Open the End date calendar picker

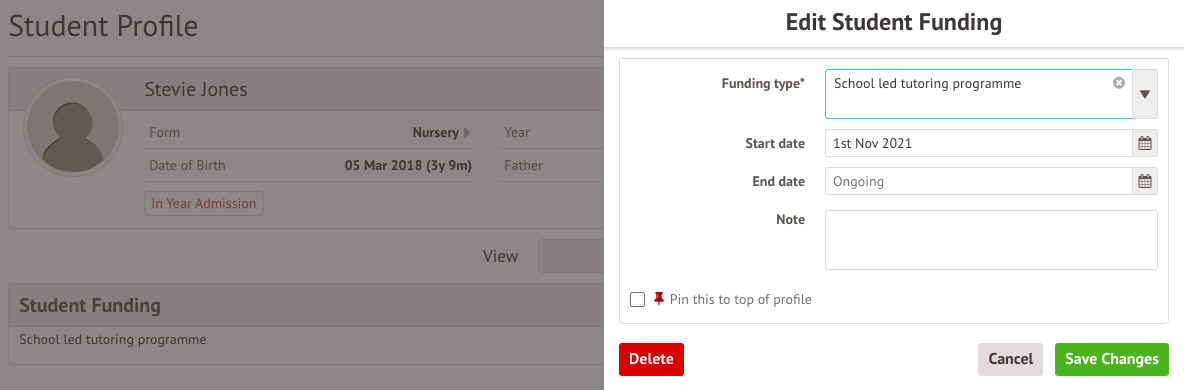pos(1145,181)
